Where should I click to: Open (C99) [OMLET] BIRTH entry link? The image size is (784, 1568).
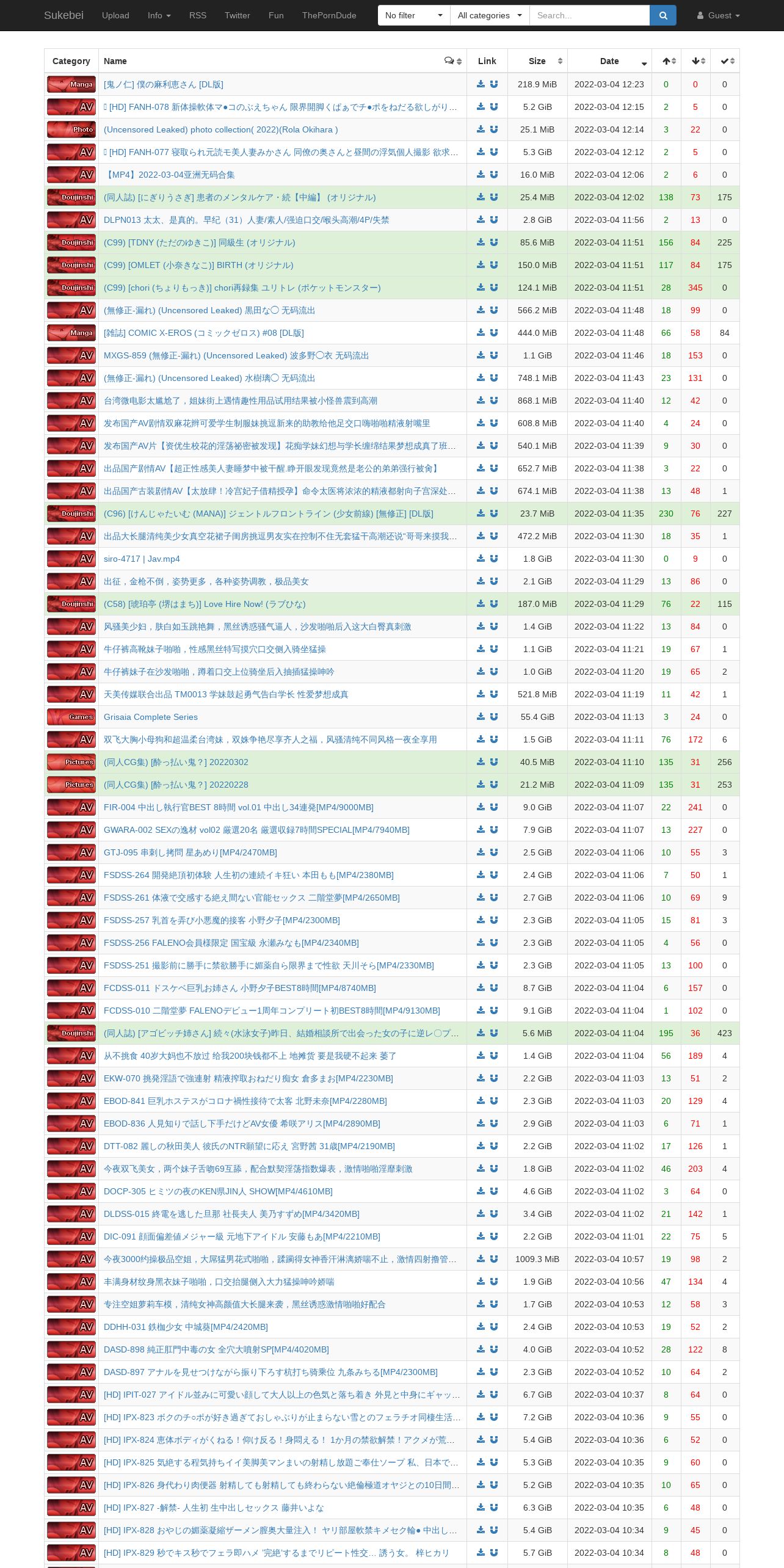click(198, 265)
